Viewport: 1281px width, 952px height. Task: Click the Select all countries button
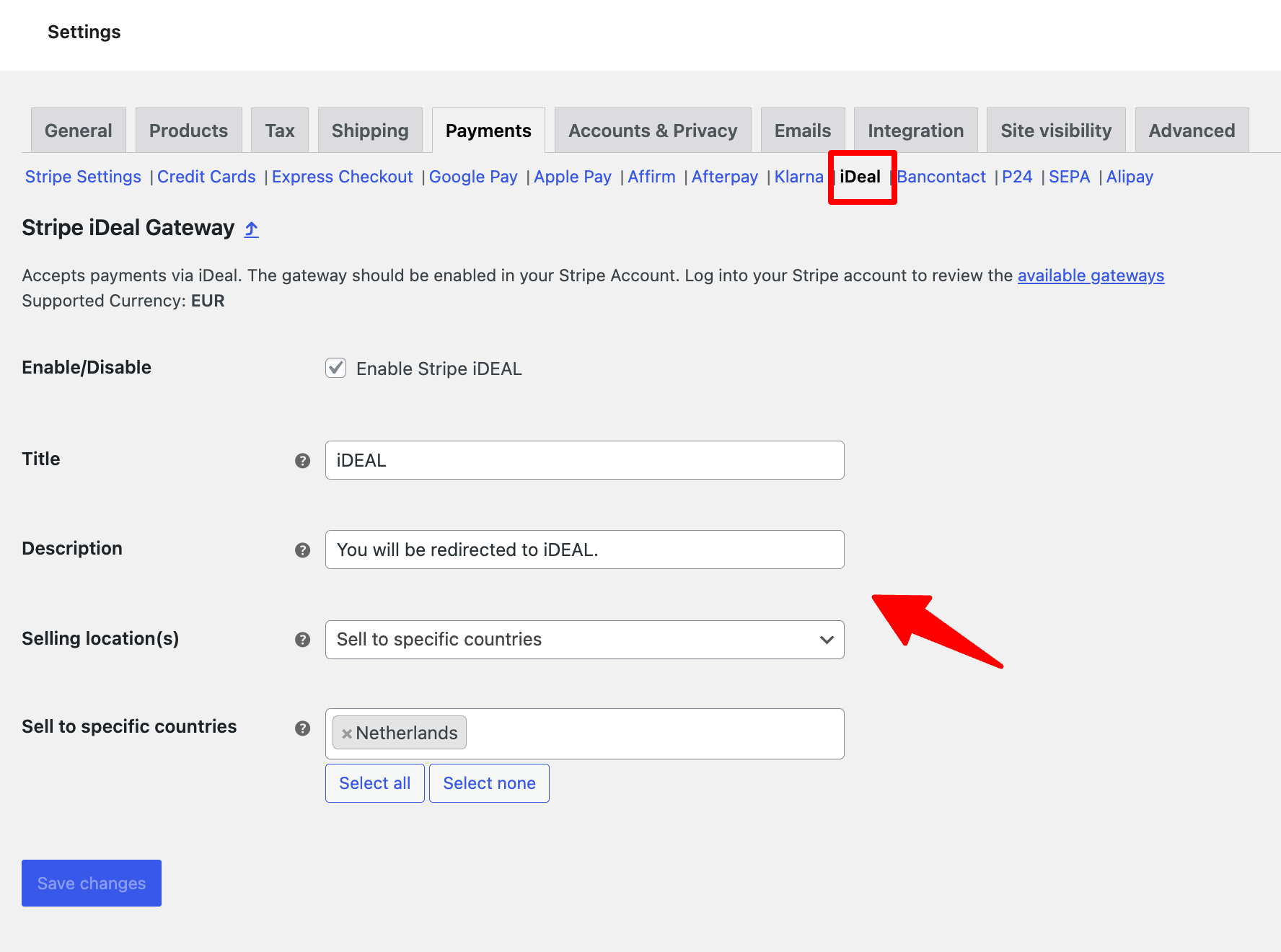(375, 783)
